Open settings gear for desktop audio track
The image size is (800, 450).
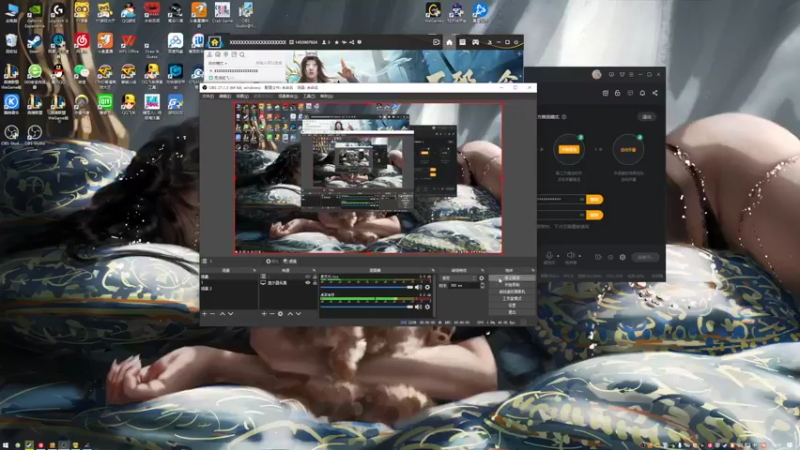click(428, 307)
